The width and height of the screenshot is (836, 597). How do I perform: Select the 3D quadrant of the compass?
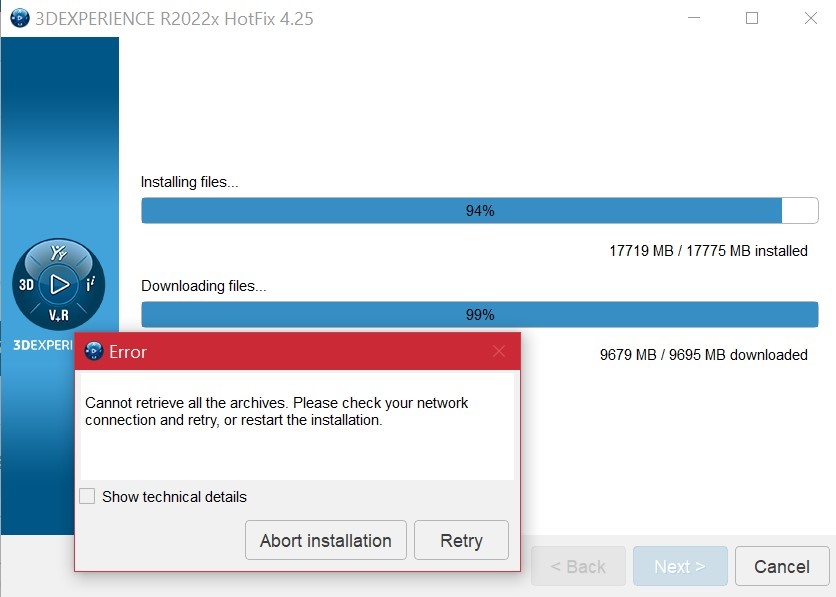pos(28,285)
